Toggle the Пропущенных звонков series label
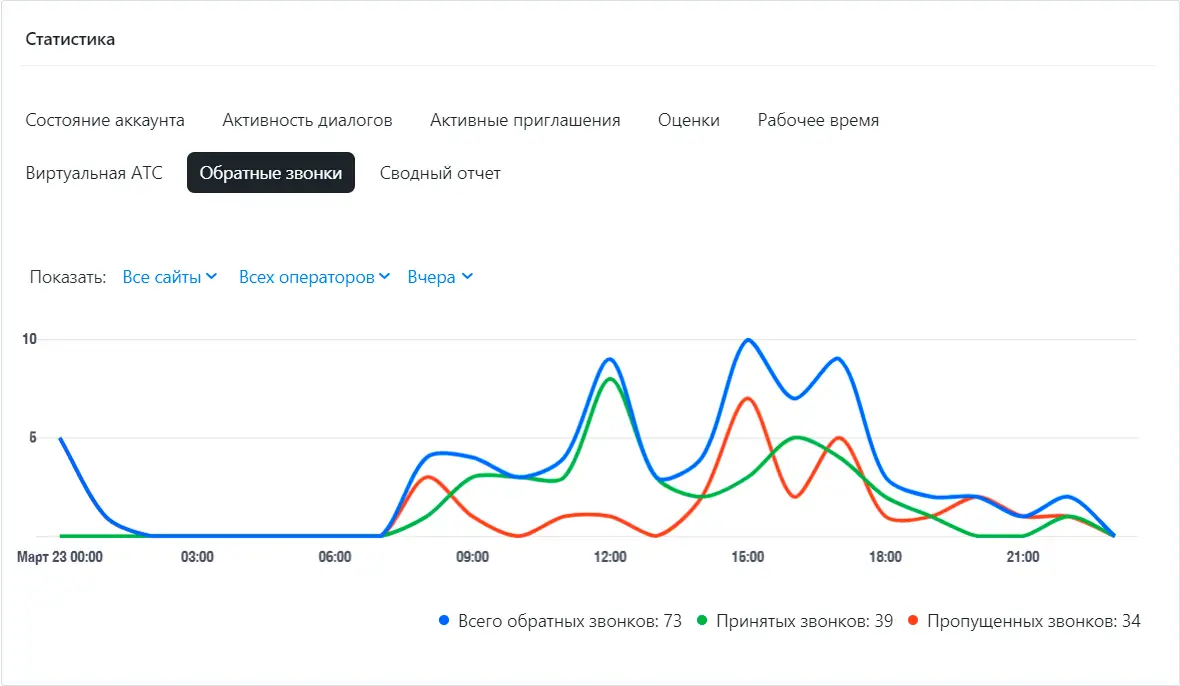The height and width of the screenshot is (686, 1180). point(1033,621)
